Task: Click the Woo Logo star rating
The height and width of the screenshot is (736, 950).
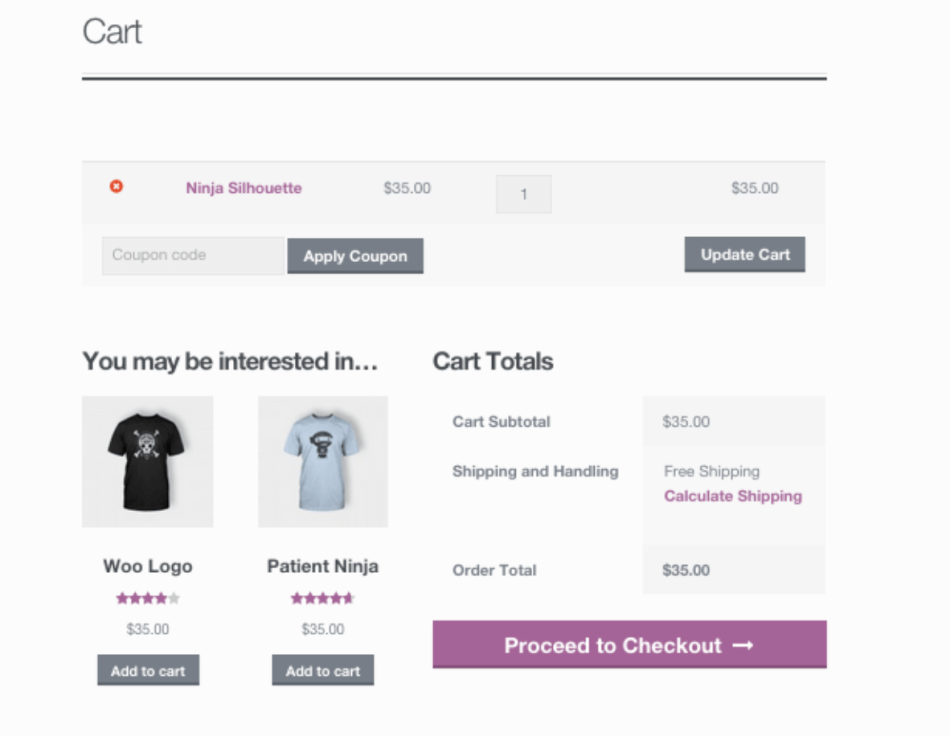Action: 148,599
